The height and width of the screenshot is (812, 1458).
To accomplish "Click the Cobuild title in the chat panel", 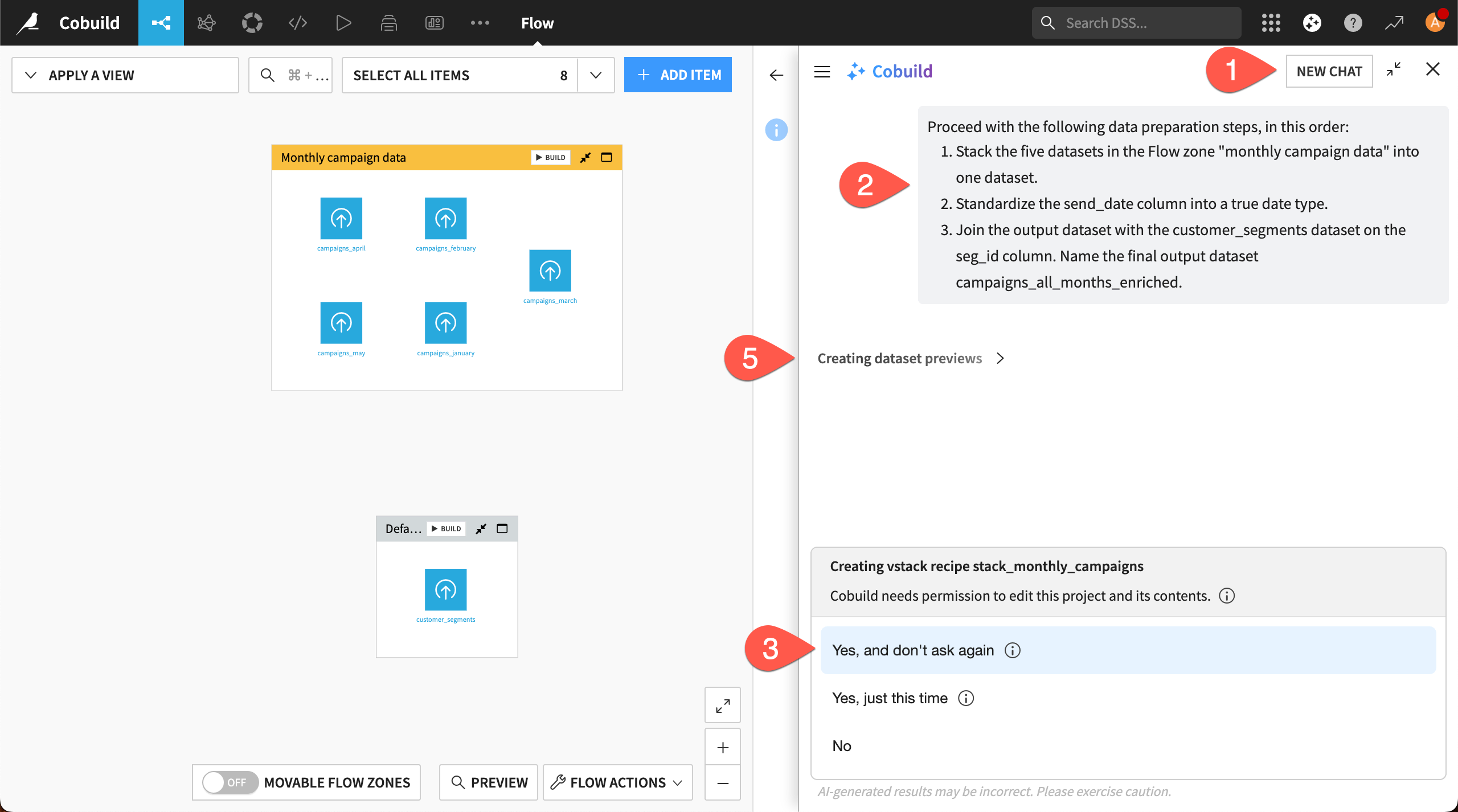I will 902,71.
